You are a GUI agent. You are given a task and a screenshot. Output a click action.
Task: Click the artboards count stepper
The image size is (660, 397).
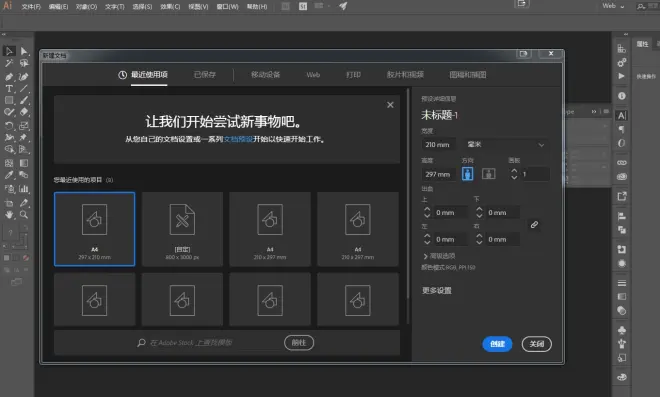(514, 174)
